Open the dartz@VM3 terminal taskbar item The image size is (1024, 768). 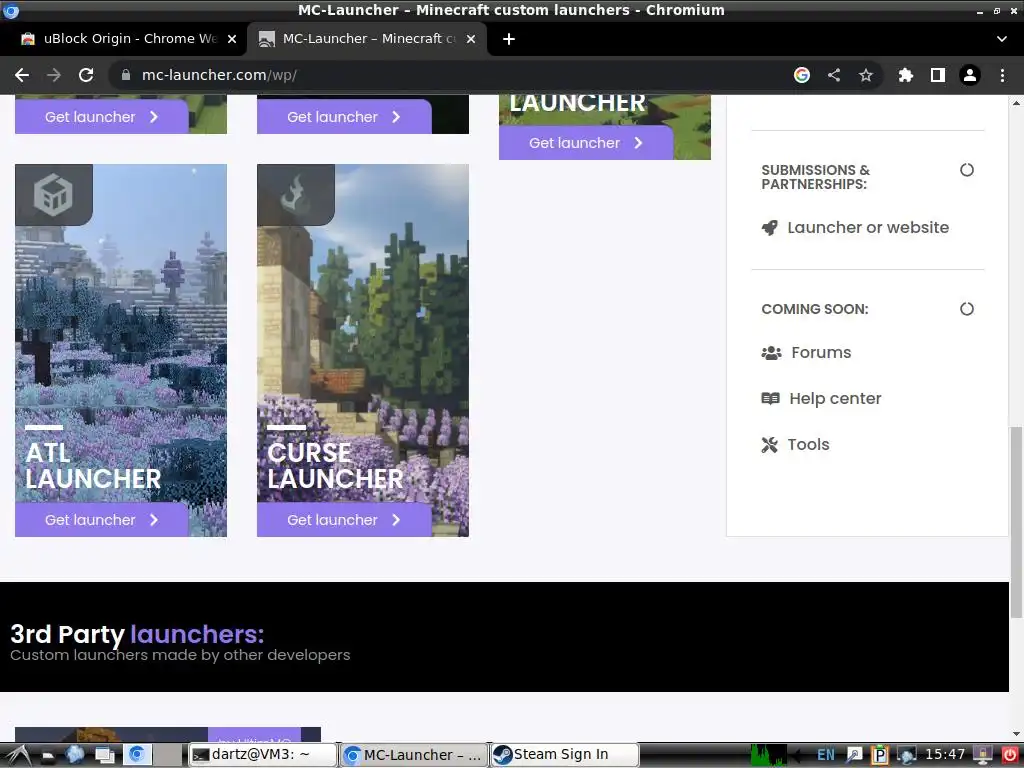coord(263,755)
